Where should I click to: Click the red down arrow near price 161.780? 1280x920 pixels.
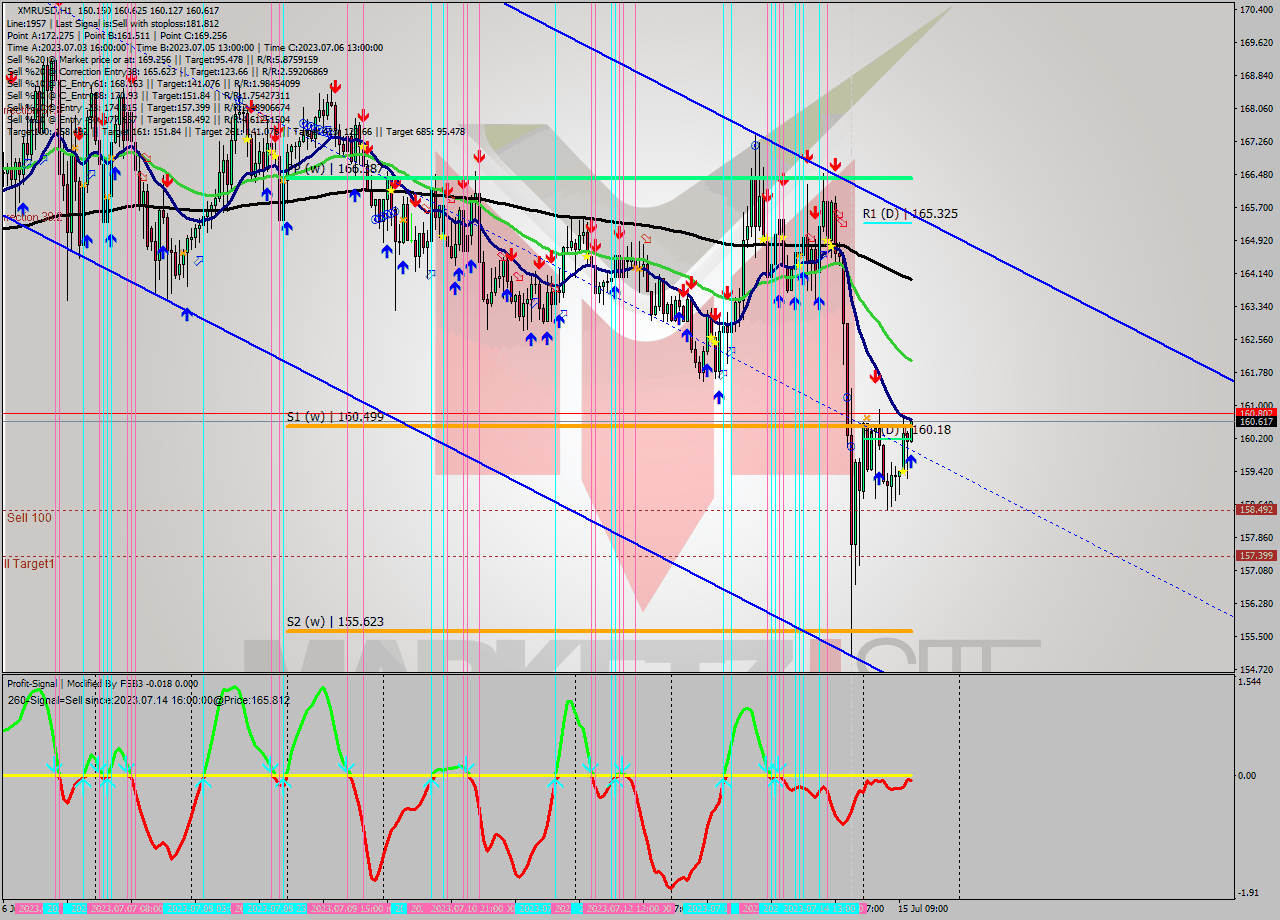tap(875, 377)
